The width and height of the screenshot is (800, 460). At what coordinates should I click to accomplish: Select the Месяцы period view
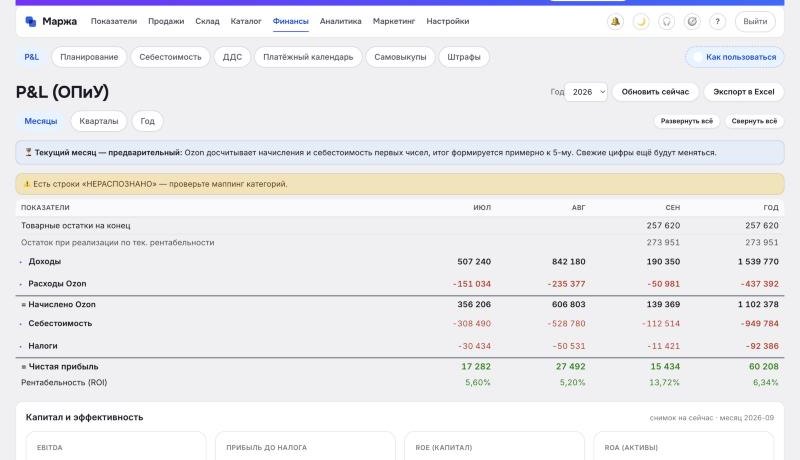[x=41, y=121]
